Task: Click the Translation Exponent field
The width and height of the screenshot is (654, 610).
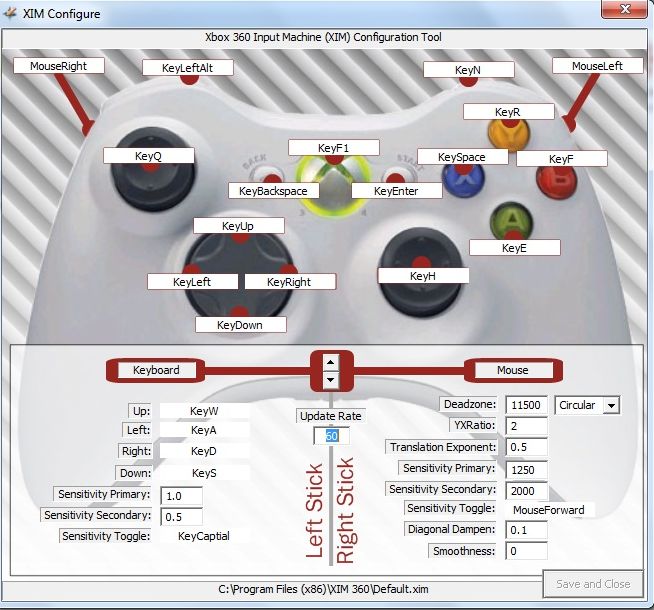Action: [x=526, y=447]
